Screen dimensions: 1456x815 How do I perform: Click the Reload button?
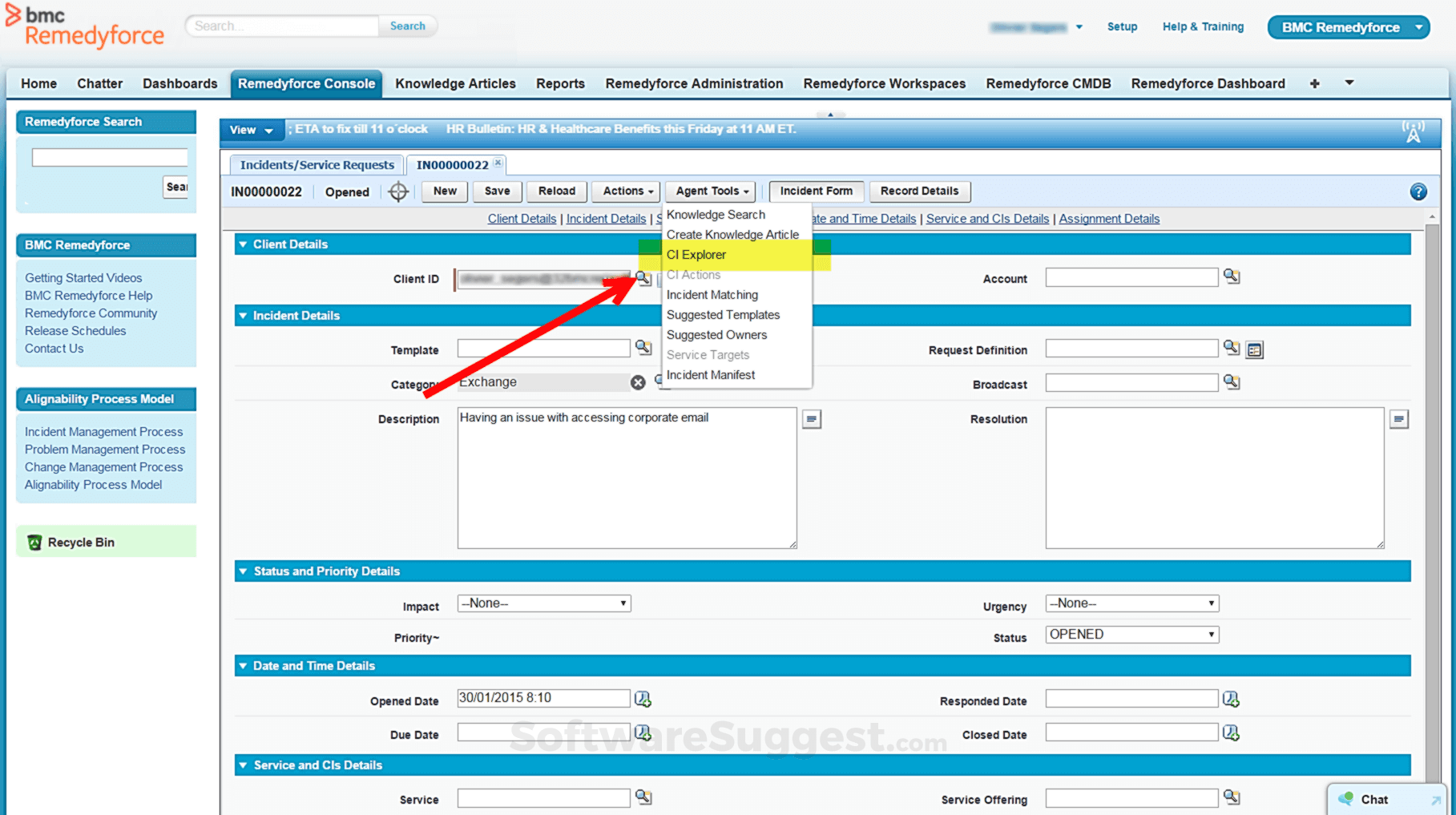[557, 191]
